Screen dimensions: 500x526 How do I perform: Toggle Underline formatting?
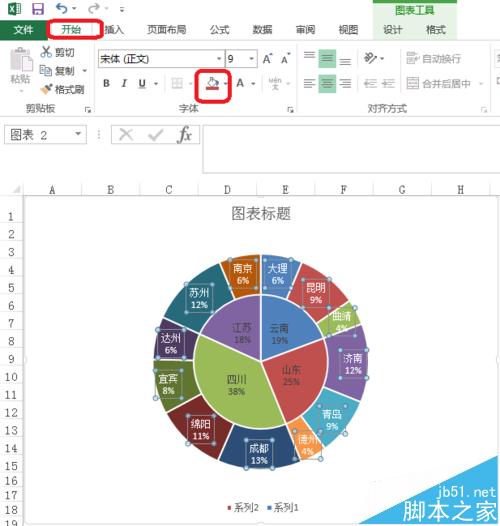click(142, 83)
